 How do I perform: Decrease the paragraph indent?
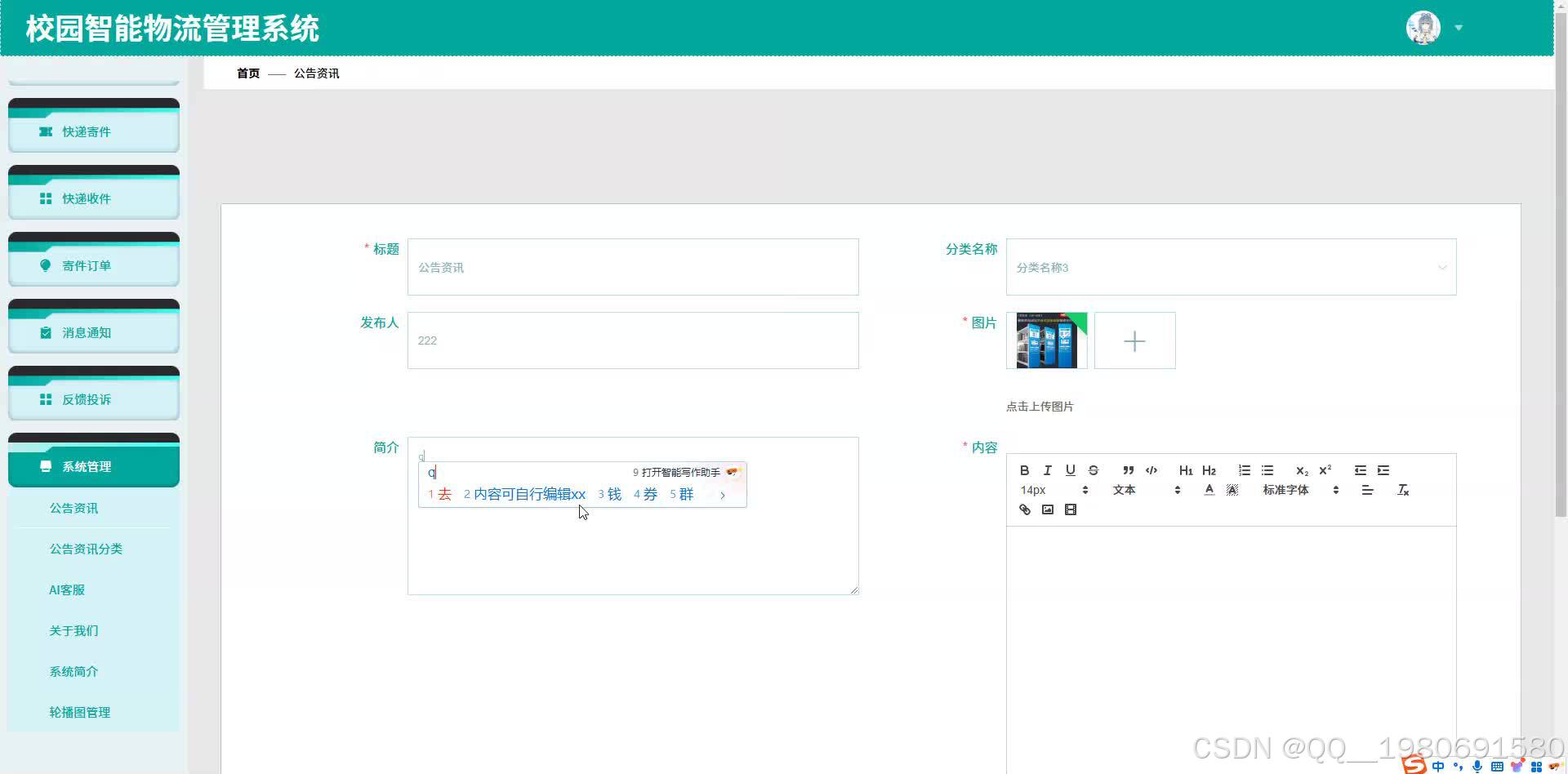[x=1360, y=470]
